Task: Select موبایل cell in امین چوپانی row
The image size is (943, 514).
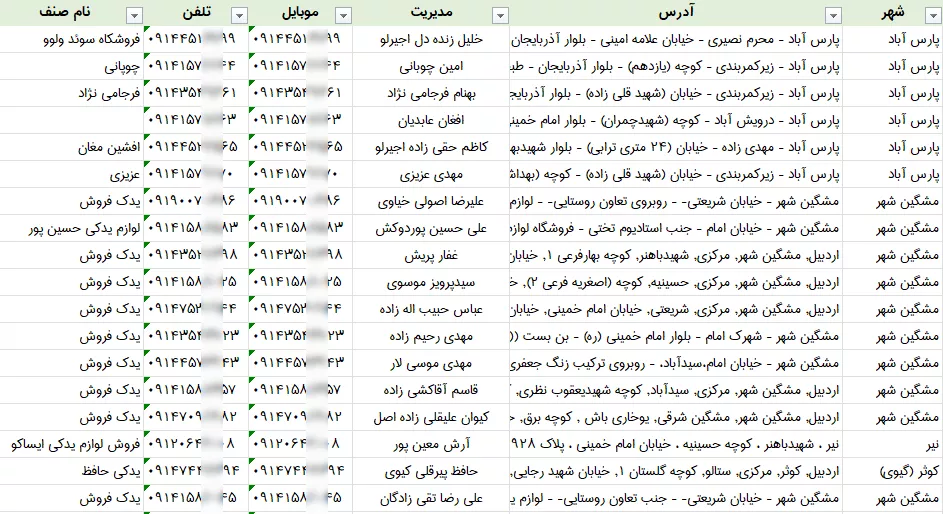Action: [x=300, y=66]
